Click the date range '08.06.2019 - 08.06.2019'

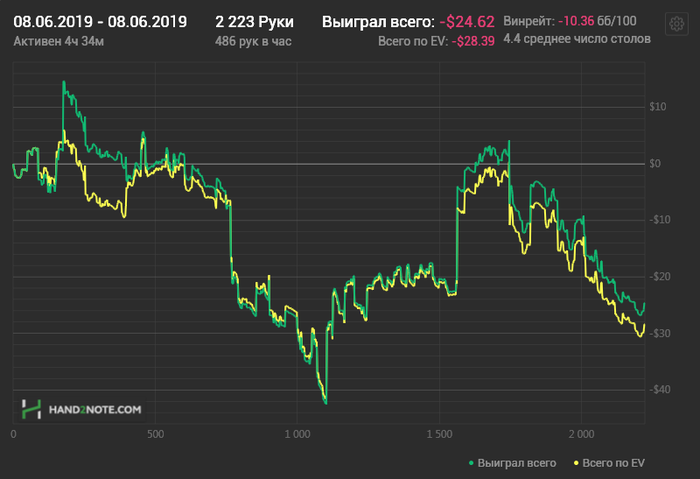[x=100, y=22]
